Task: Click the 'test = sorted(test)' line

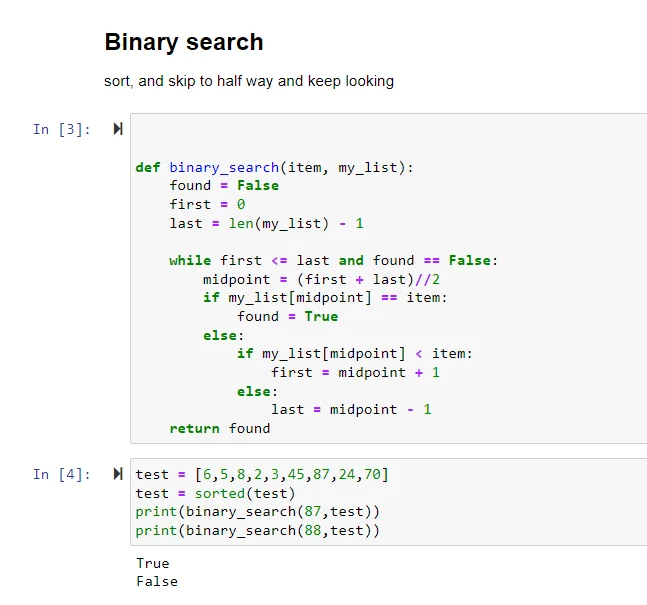Action: tap(215, 493)
